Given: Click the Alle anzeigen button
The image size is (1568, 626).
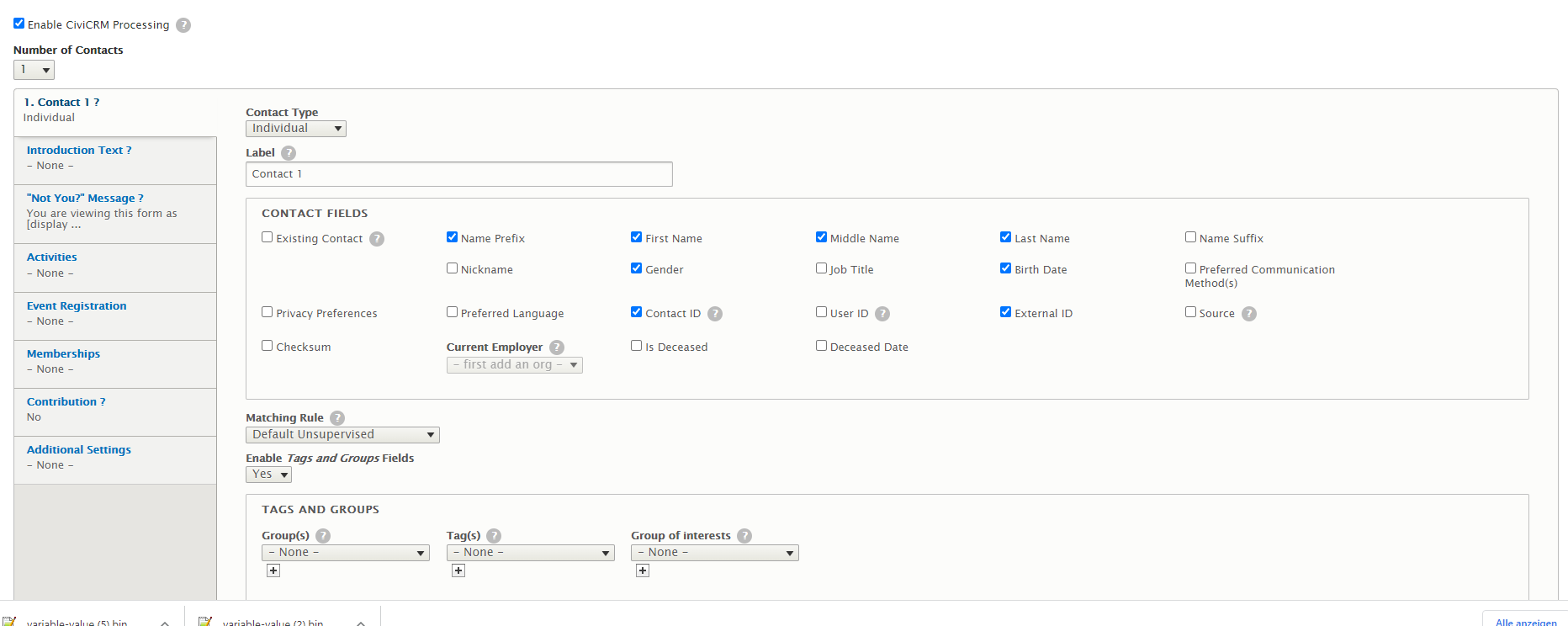Looking at the screenshot, I should [1525, 621].
